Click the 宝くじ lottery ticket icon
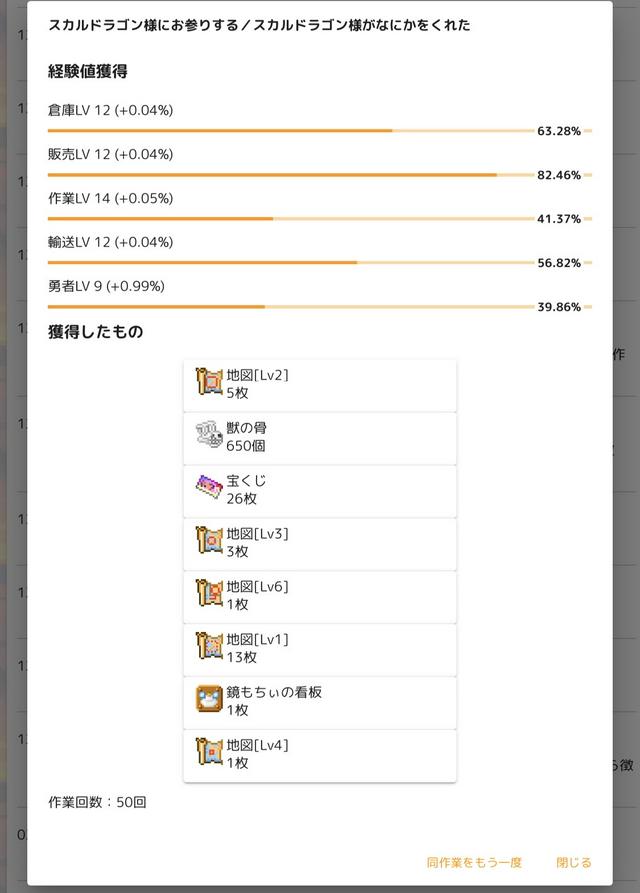This screenshot has width=640, height=893. click(x=209, y=489)
